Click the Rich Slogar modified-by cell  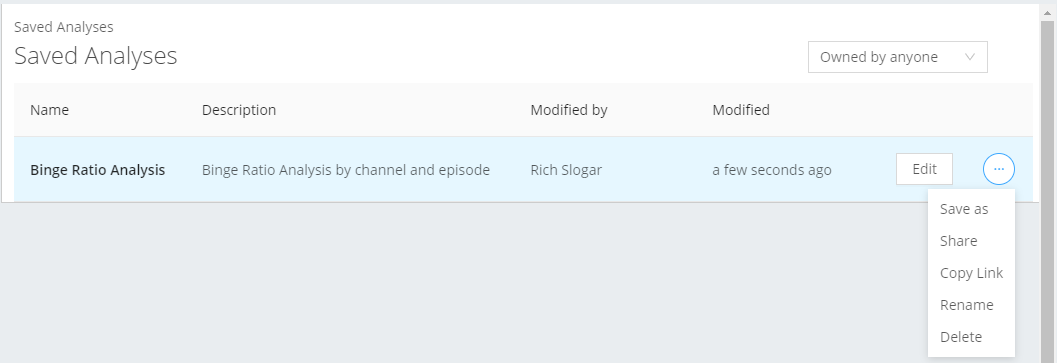pyautogui.click(x=566, y=170)
